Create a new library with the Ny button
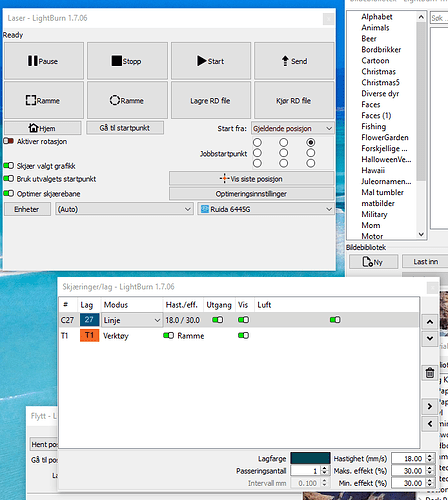This screenshot has height=500, width=448. click(x=373, y=262)
